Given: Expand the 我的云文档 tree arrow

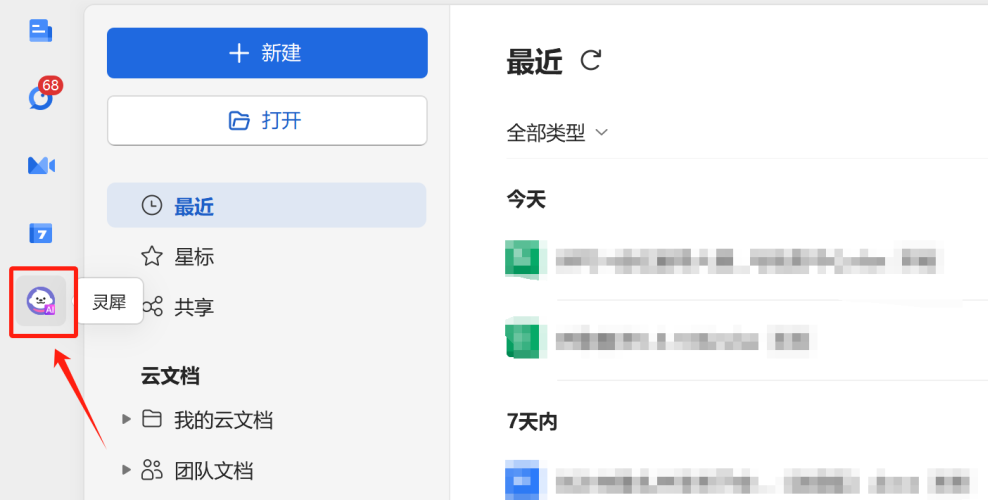Looking at the screenshot, I should 126,419.
